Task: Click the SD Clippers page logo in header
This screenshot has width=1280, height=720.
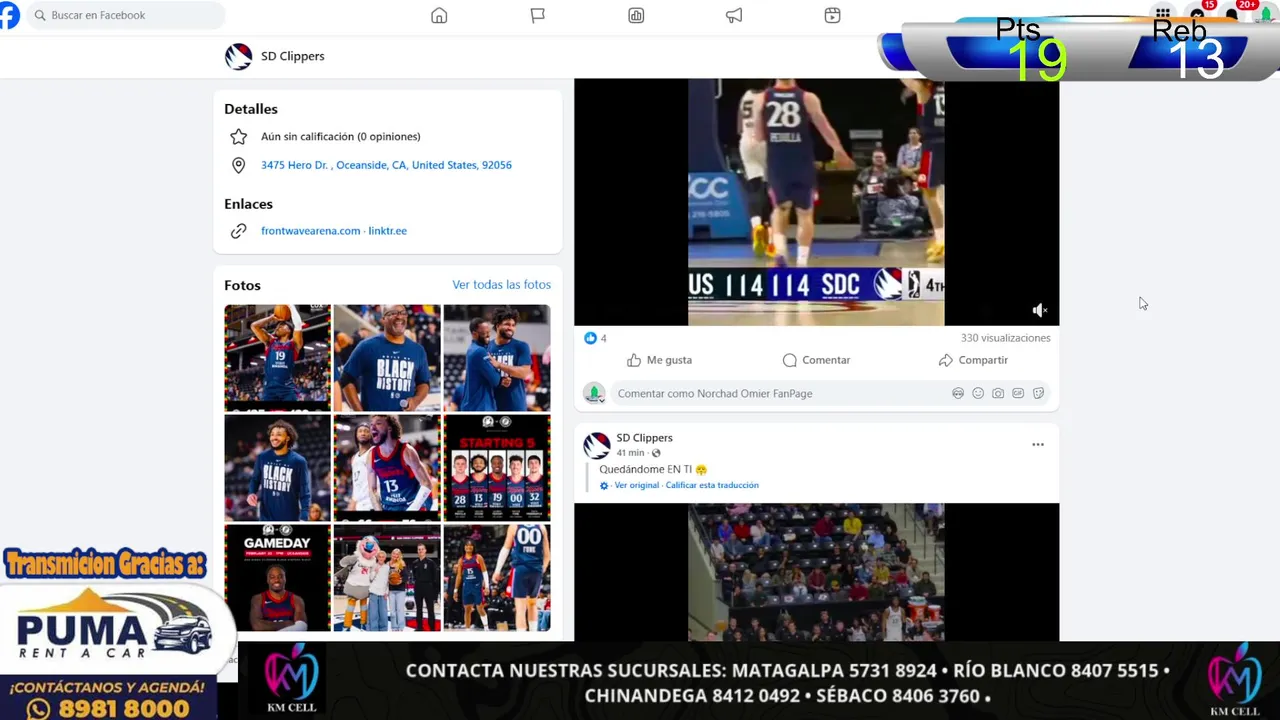Action: click(238, 56)
